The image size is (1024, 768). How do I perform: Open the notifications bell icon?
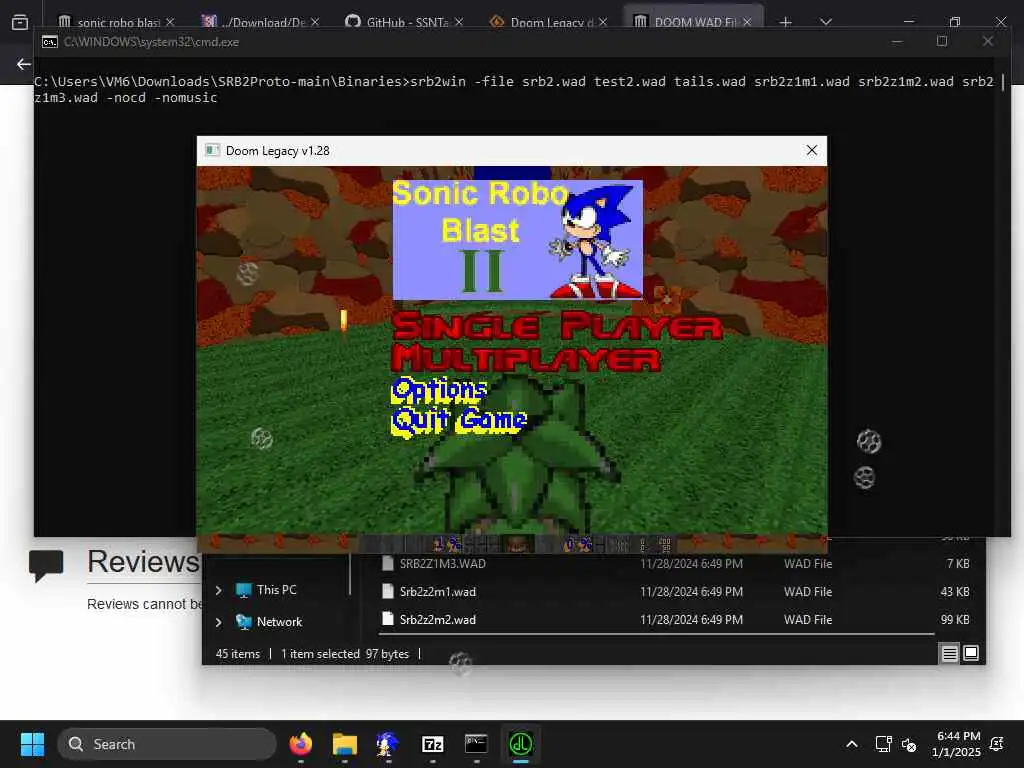pos(997,744)
